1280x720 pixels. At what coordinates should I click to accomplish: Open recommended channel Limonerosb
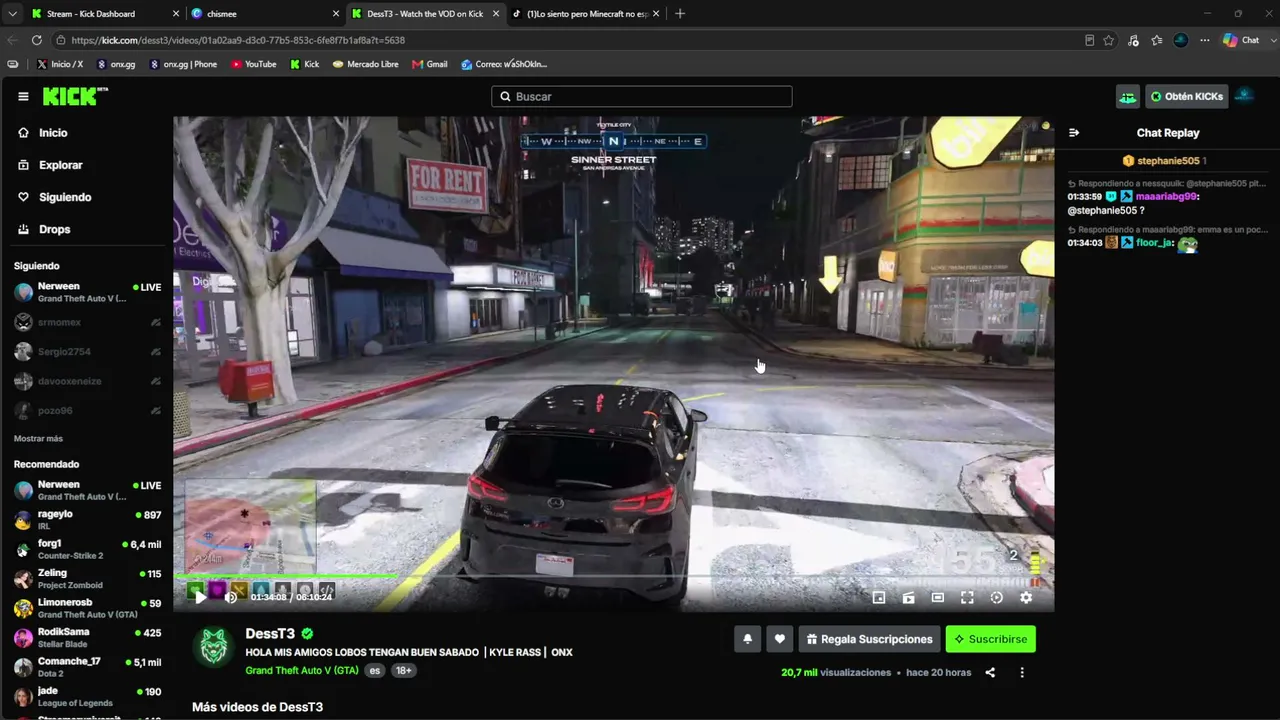coord(87,608)
